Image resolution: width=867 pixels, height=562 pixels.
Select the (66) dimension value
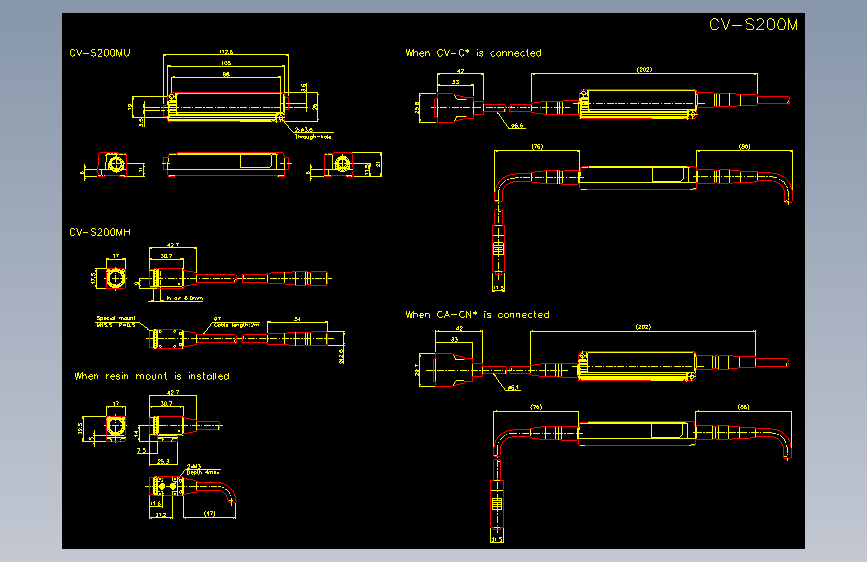(x=743, y=407)
